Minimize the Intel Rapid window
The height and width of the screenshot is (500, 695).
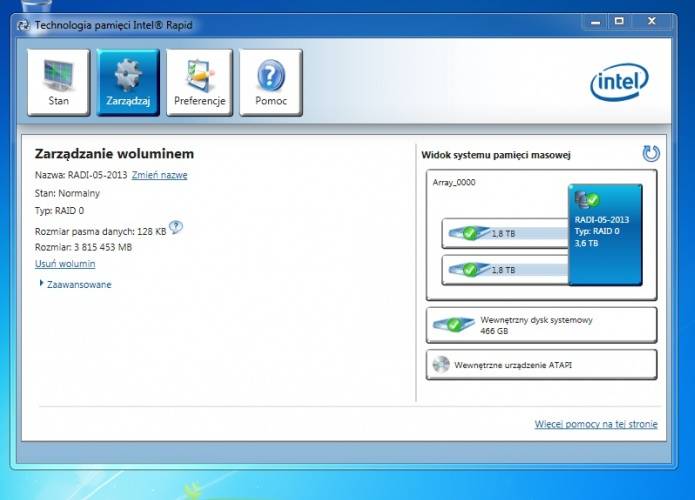595,22
